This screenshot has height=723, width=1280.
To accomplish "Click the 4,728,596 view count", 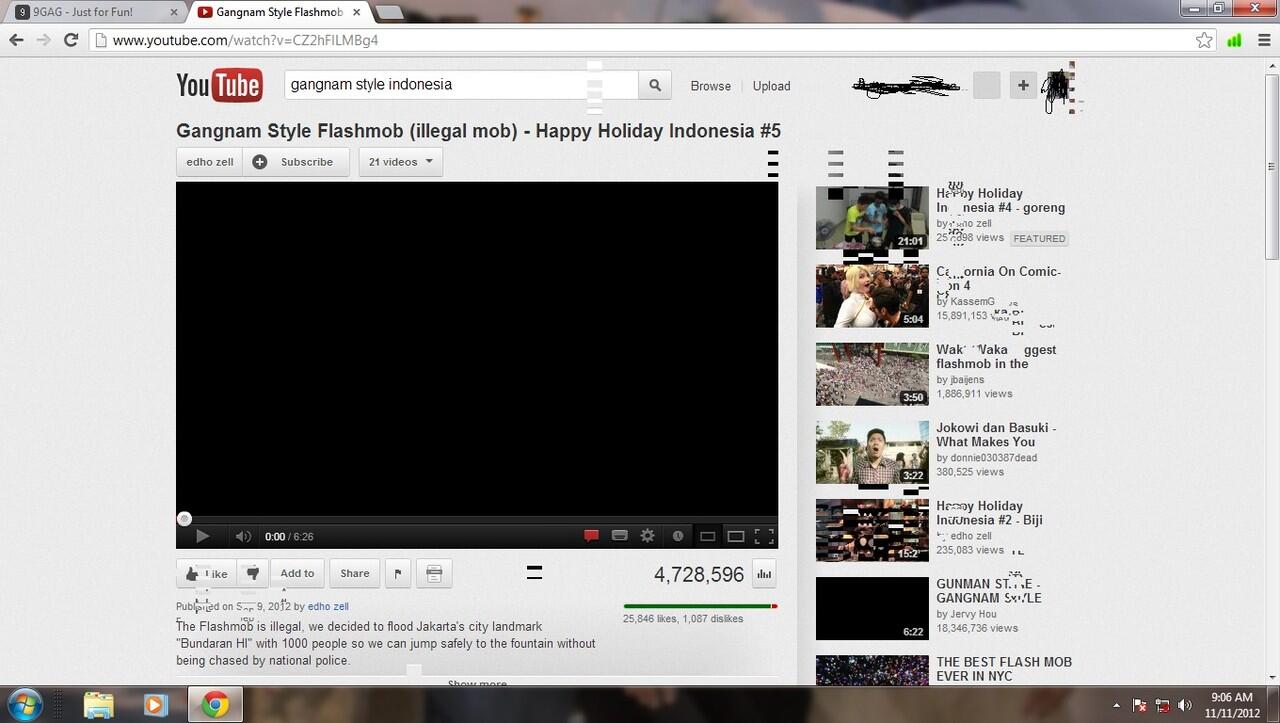I will (x=699, y=574).
